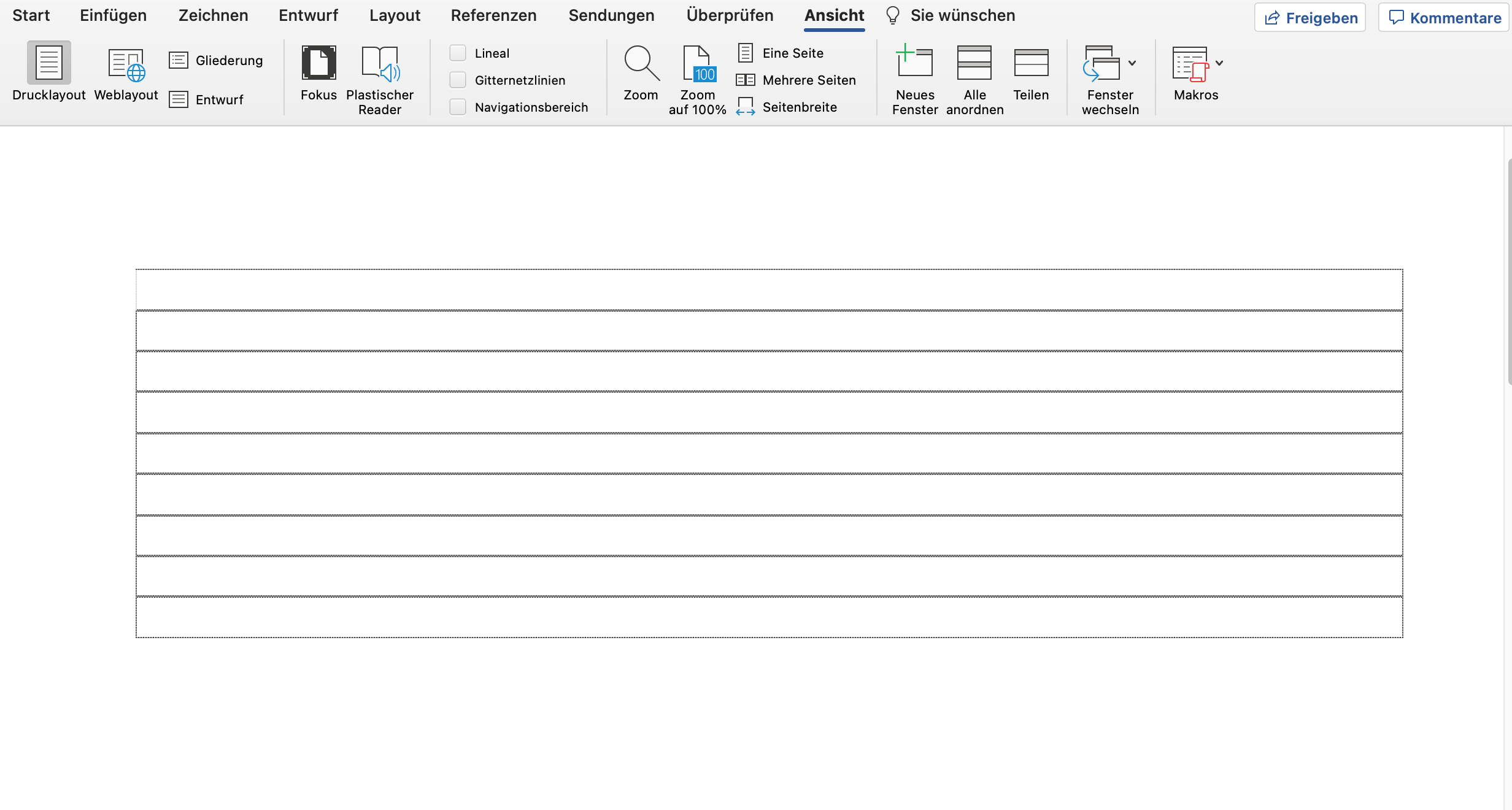Viewport: 1512px width, 810px height.
Task: Show Gitternetzlinien
Action: pos(458,80)
